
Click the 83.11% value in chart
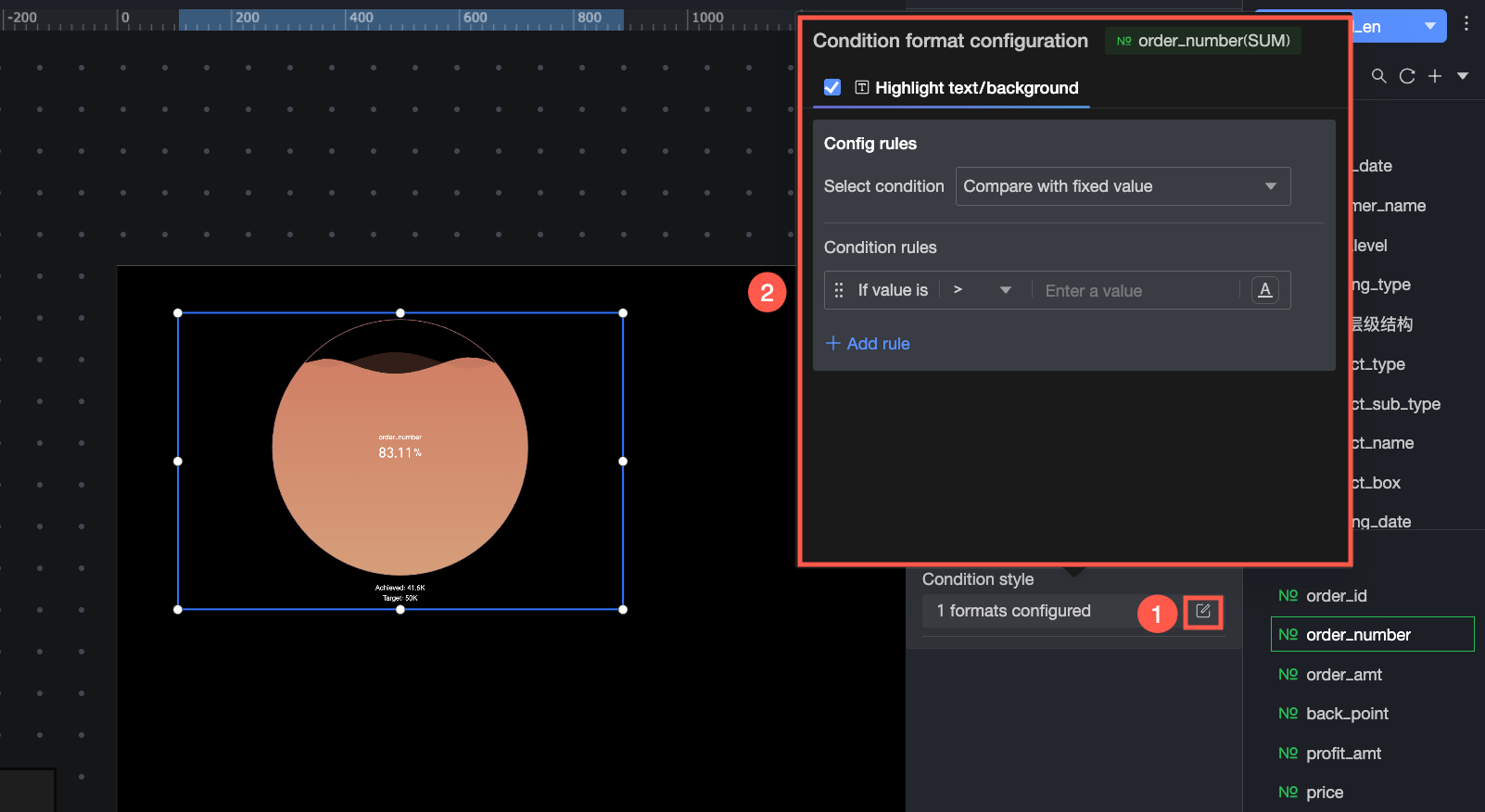(400, 452)
